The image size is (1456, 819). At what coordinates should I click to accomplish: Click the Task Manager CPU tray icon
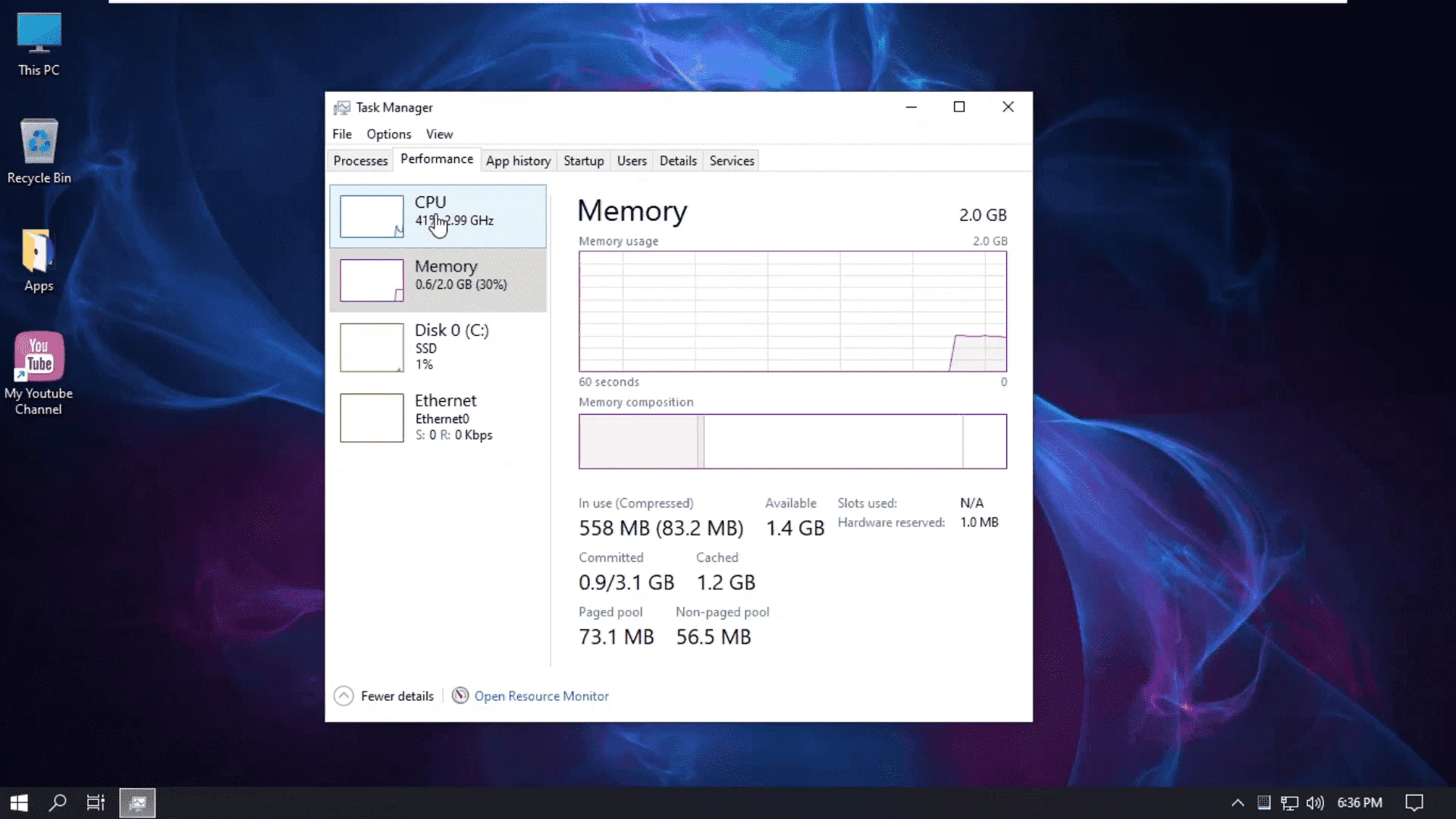tap(1263, 802)
